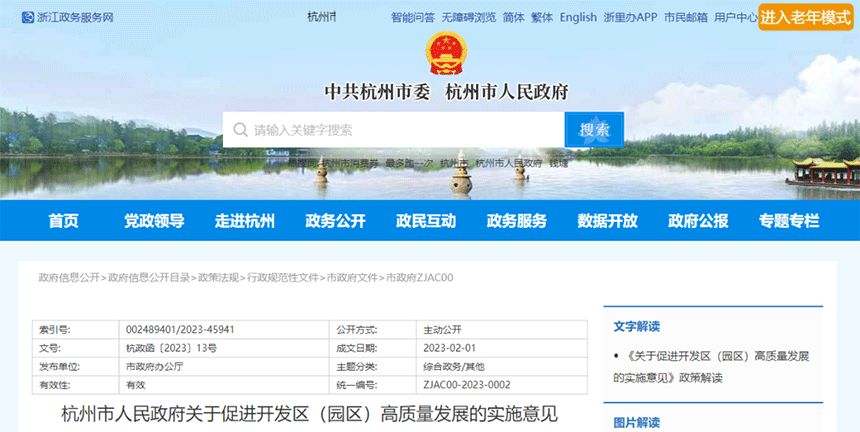The height and width of the screenshot is (432, 860).
Task: Open the 智能问答 smart Q&A link
Action: (x=413, y=17)
